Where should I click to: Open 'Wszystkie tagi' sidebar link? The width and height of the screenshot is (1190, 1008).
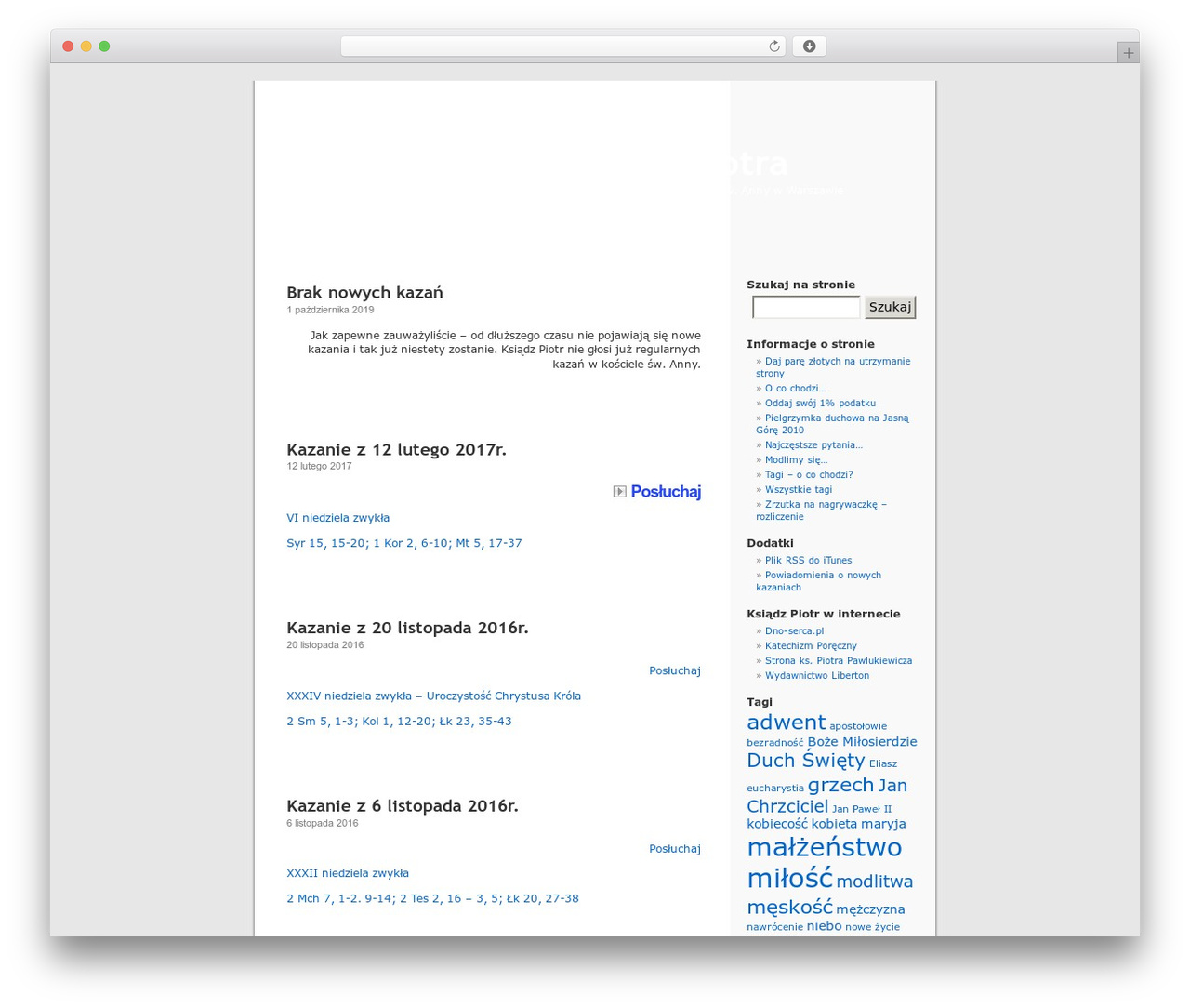pyautogui.click(x=799, y=490)
